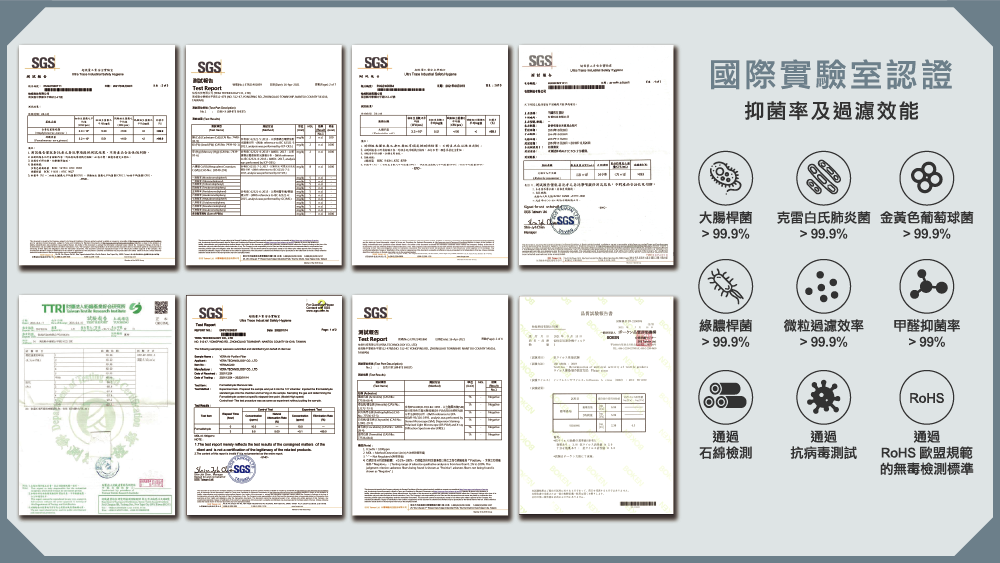Image resolution: width=1000 pixels, height=563 pixels.
Task: Open the bottom-row third SGS 測試報告 thumbnail
Action: tap(430, 405)
